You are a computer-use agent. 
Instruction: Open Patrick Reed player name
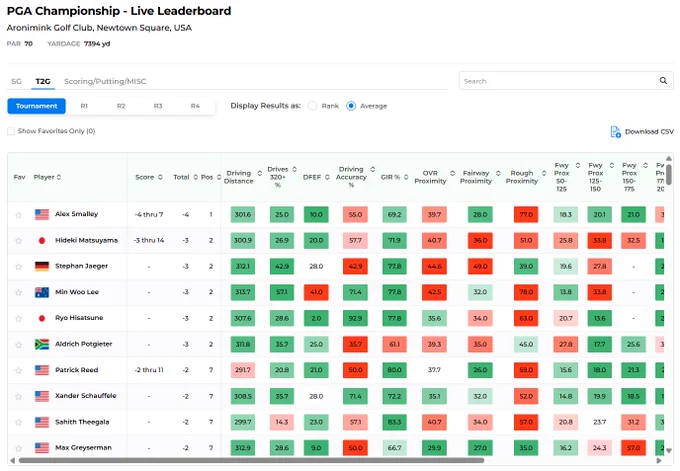coord(76,370)
